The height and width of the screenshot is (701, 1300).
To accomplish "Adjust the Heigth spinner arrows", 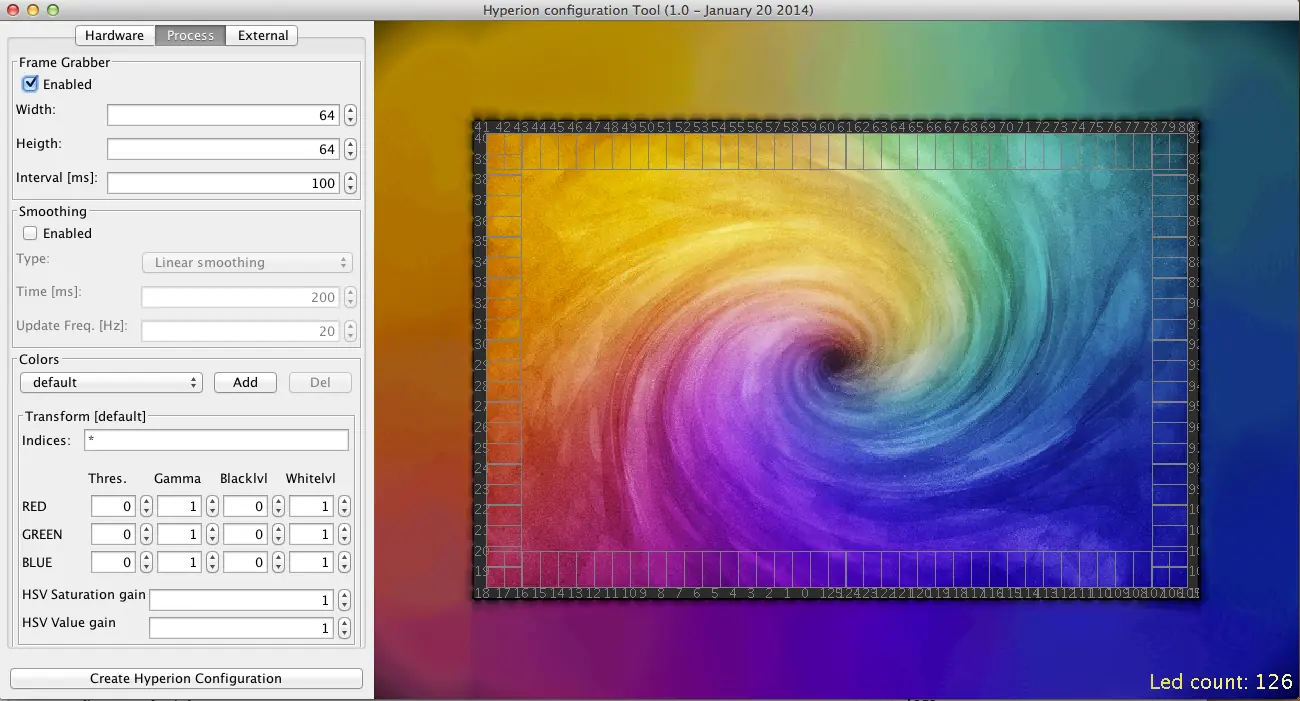I will (350, 149).
